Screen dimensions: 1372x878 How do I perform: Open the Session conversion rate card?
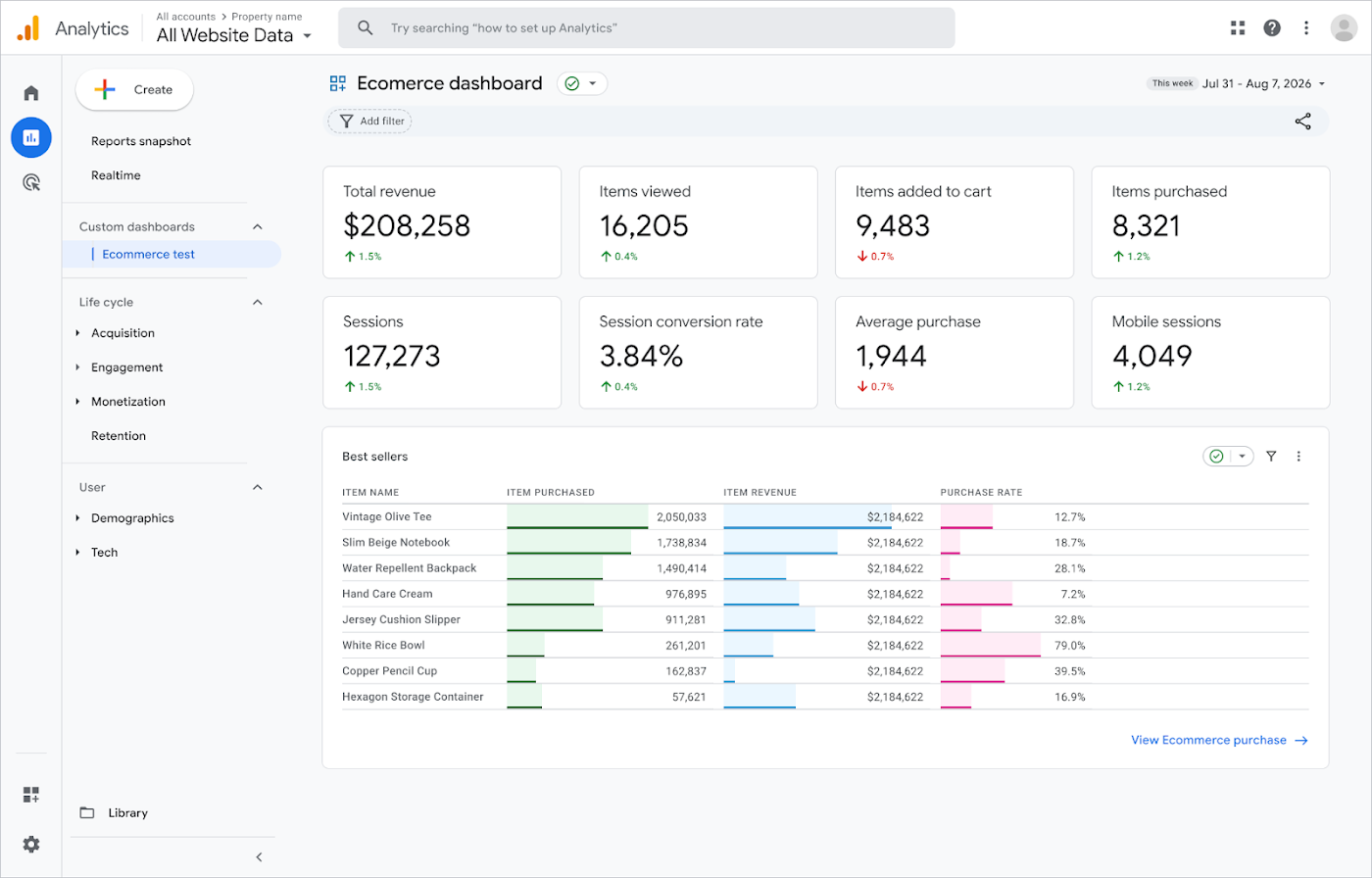pyautogui.click(x=698, y=353)
